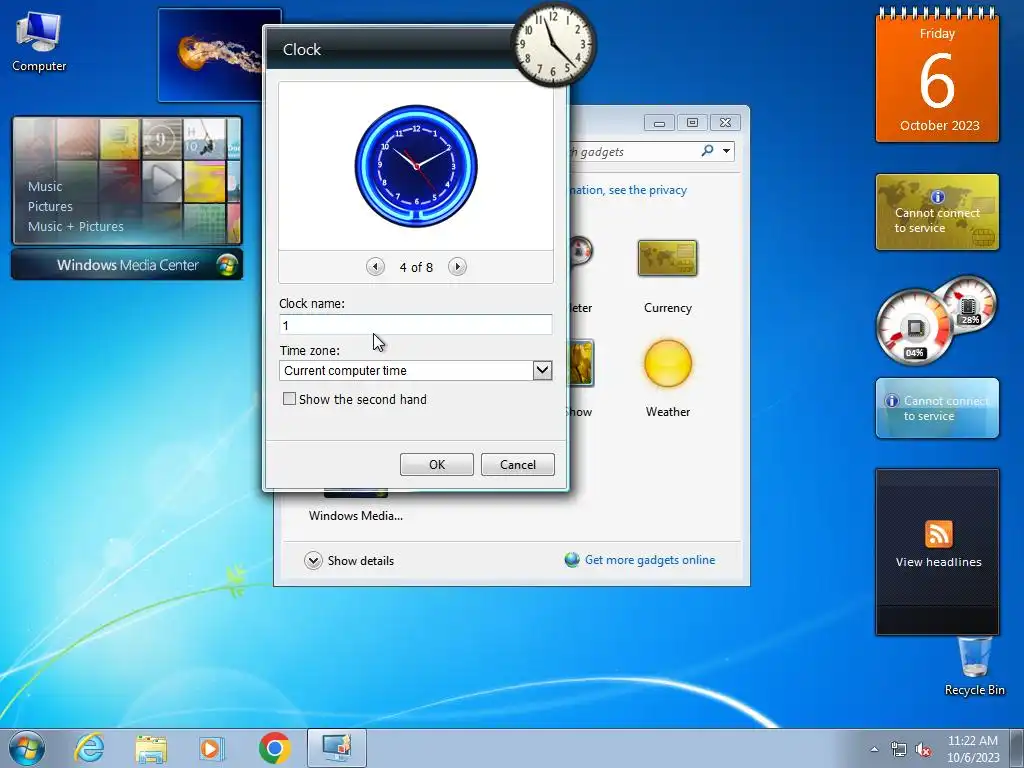Open the Recycle Bin

pos(974,666)
